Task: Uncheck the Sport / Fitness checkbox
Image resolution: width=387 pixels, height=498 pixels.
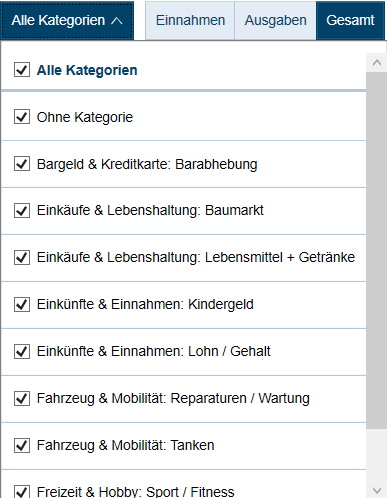Action: pyautogui.click(x=22, y=491)
